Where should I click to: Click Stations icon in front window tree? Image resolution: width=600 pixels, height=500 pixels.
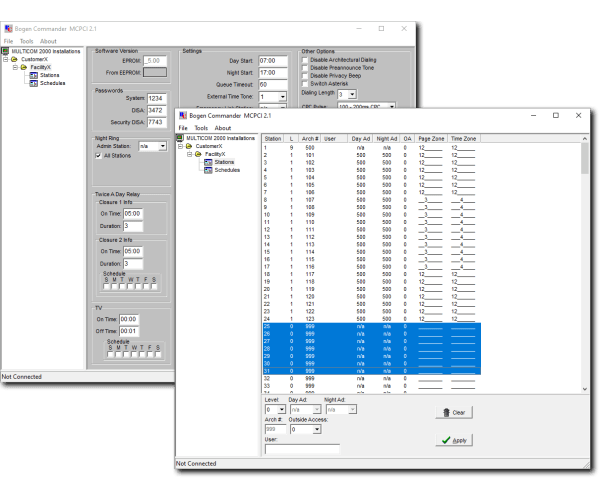[208, 162]
